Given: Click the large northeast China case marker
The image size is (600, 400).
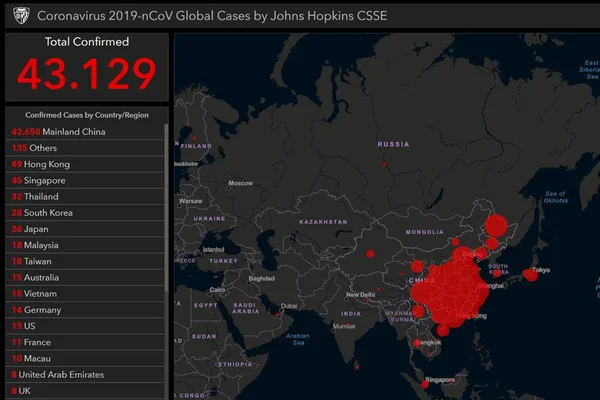Looking at the screenshot, I should pyautogui.click(x=496, y=225).
